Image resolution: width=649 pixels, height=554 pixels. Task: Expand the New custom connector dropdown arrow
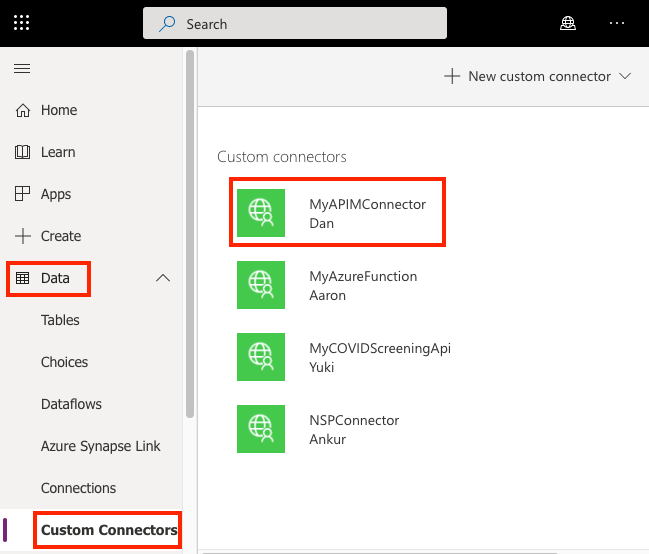pyautogui.click(x=625, y=76)
